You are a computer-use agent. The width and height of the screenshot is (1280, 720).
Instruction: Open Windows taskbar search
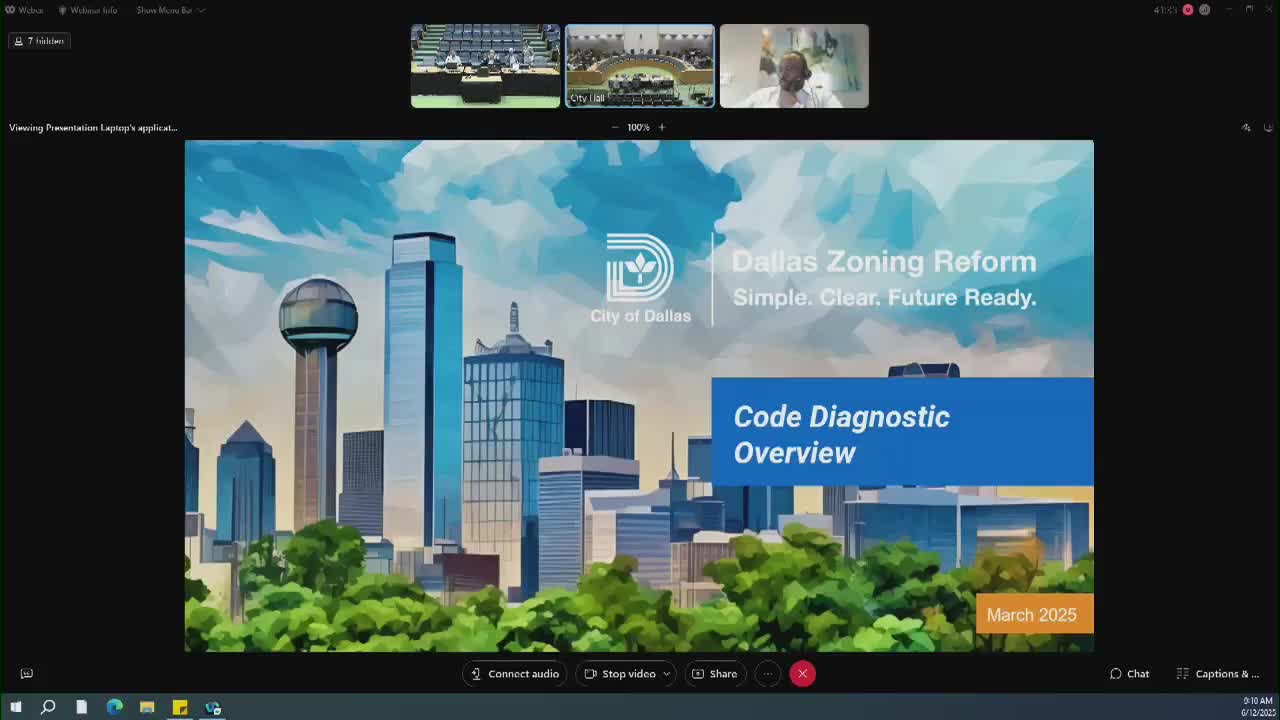(48, 707)
